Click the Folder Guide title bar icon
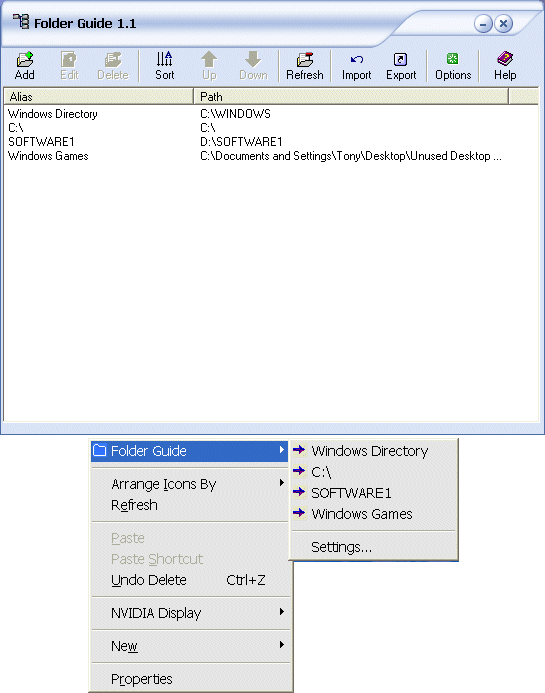 tap(21, 21)
